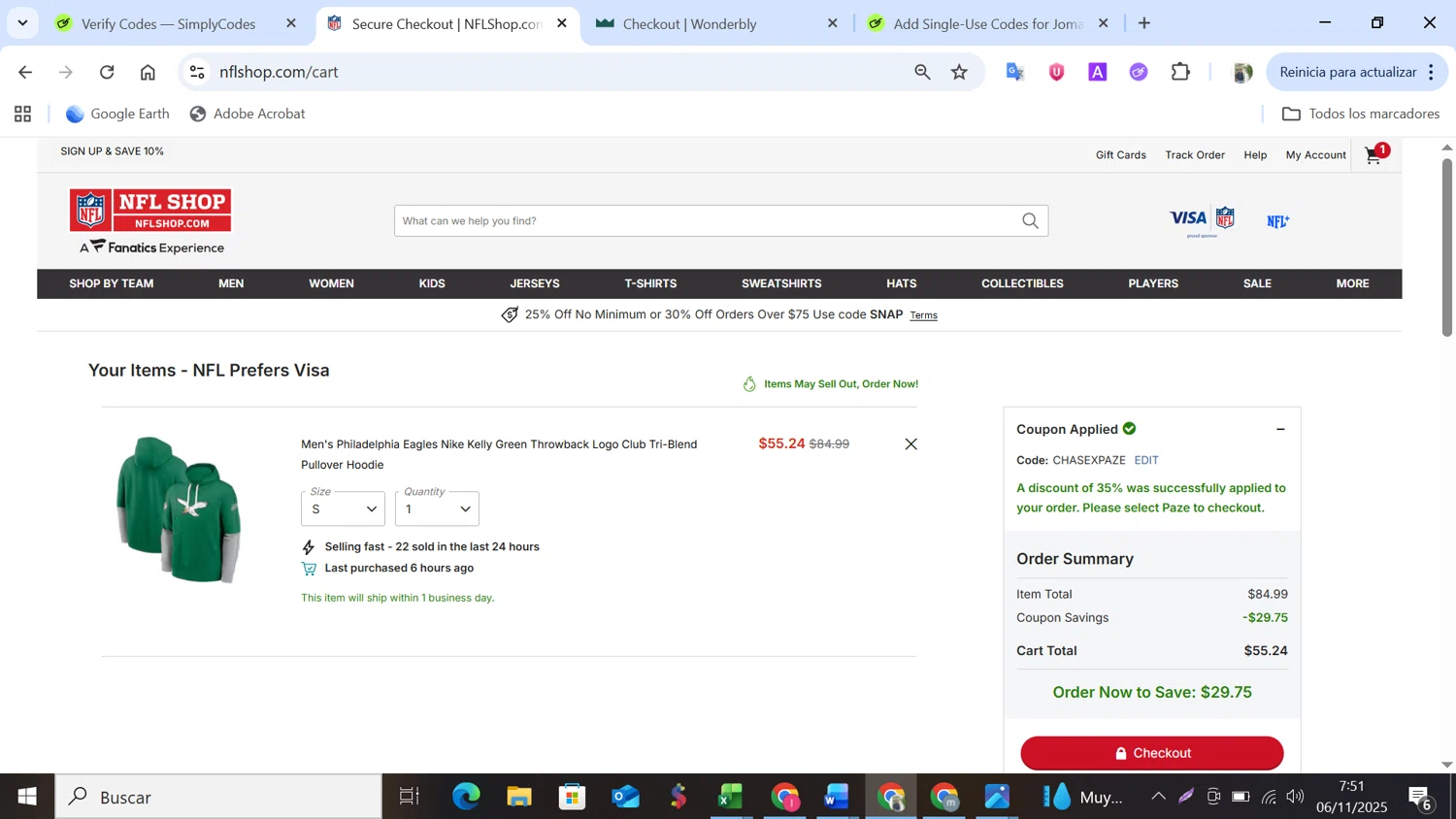
Task: Open Word from the taskbar
Action: click(x=836, y=797)
